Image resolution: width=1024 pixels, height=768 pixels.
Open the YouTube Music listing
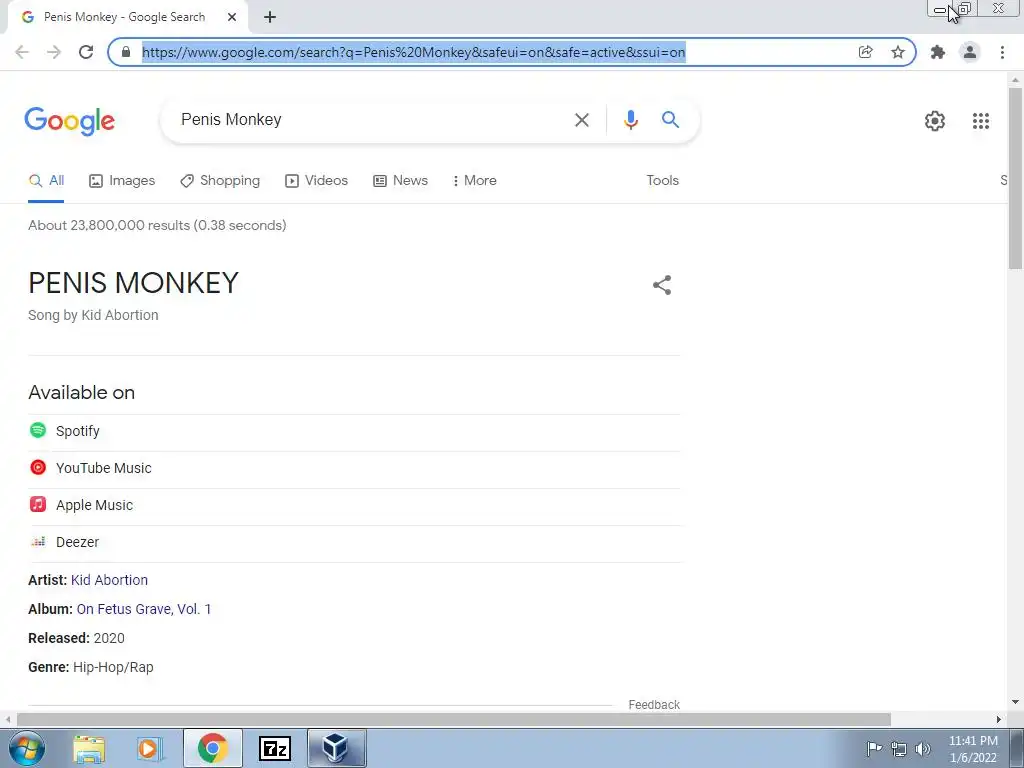coord(354,468)
